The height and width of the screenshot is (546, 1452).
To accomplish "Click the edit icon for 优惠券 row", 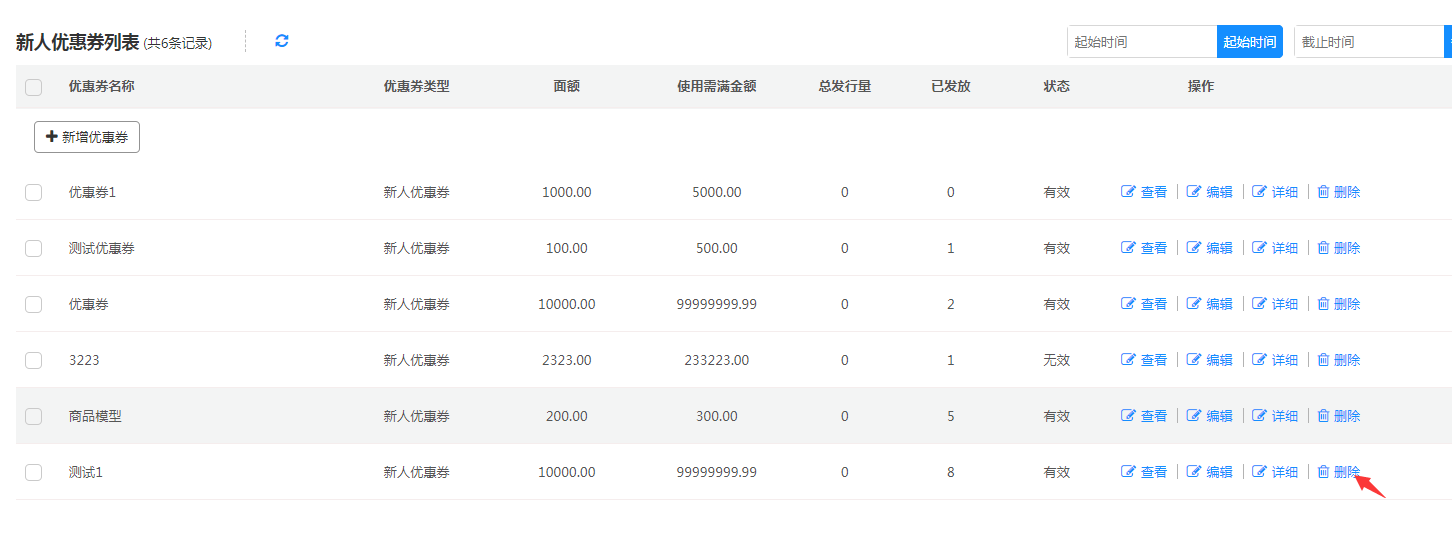I will click(1193, 304).
